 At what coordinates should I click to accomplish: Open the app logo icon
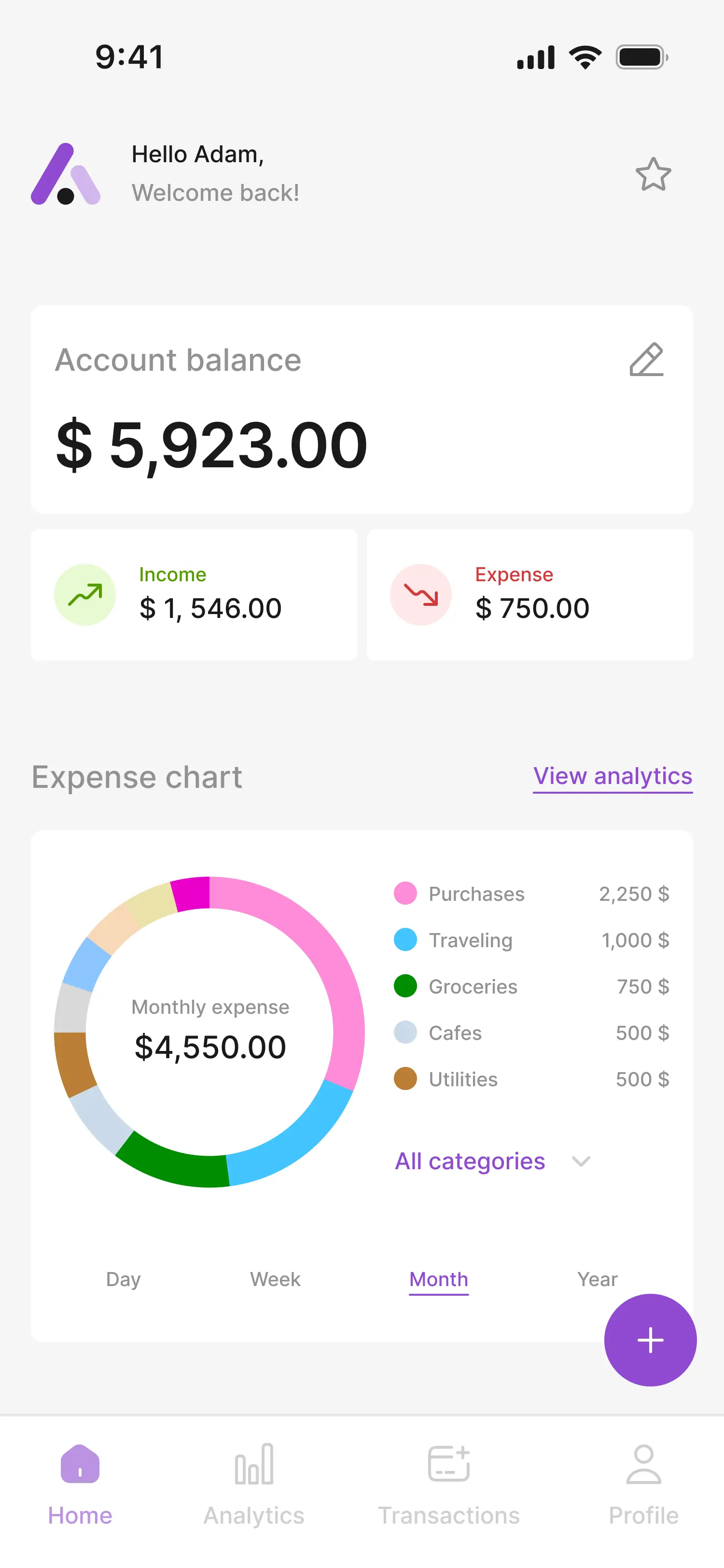pyautogui.click(x=66, y=174)
